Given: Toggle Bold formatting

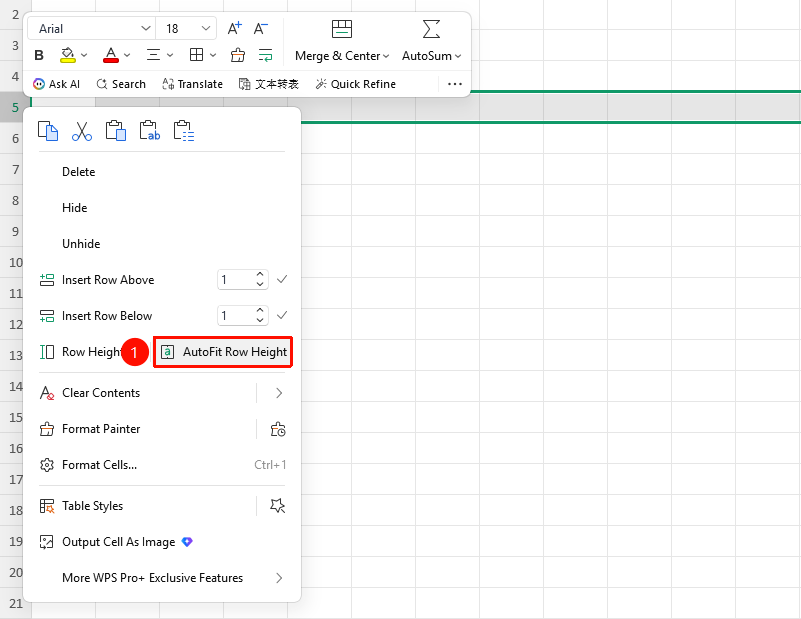Looking at the screenshot, I should [x=39, y=55].
